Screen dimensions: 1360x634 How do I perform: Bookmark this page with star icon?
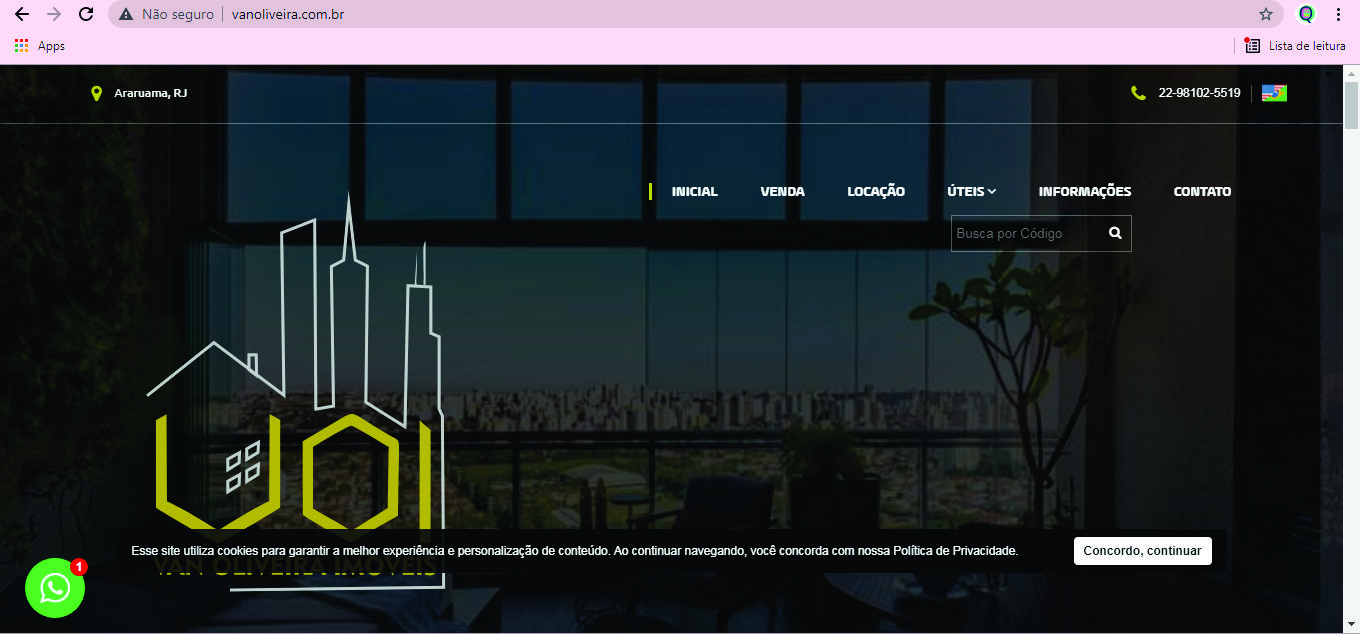coord(1266,14)
